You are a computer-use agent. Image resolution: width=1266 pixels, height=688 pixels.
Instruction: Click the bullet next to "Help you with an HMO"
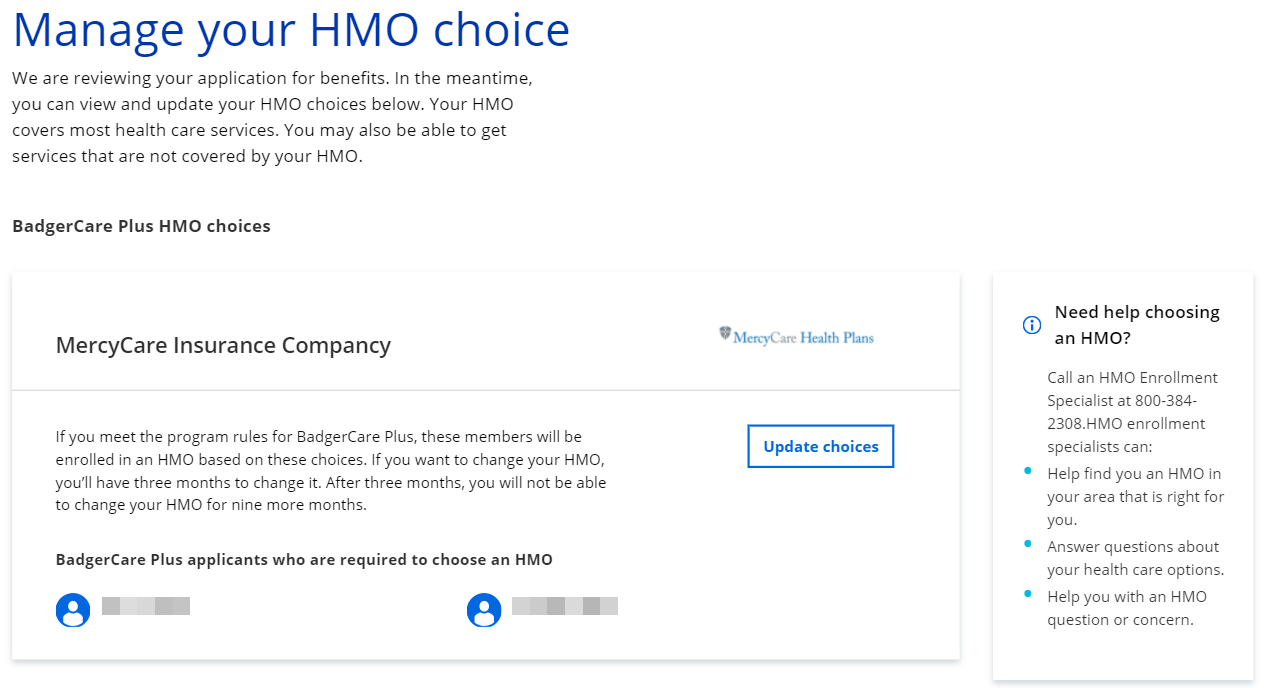click(x=1027, y=593)
